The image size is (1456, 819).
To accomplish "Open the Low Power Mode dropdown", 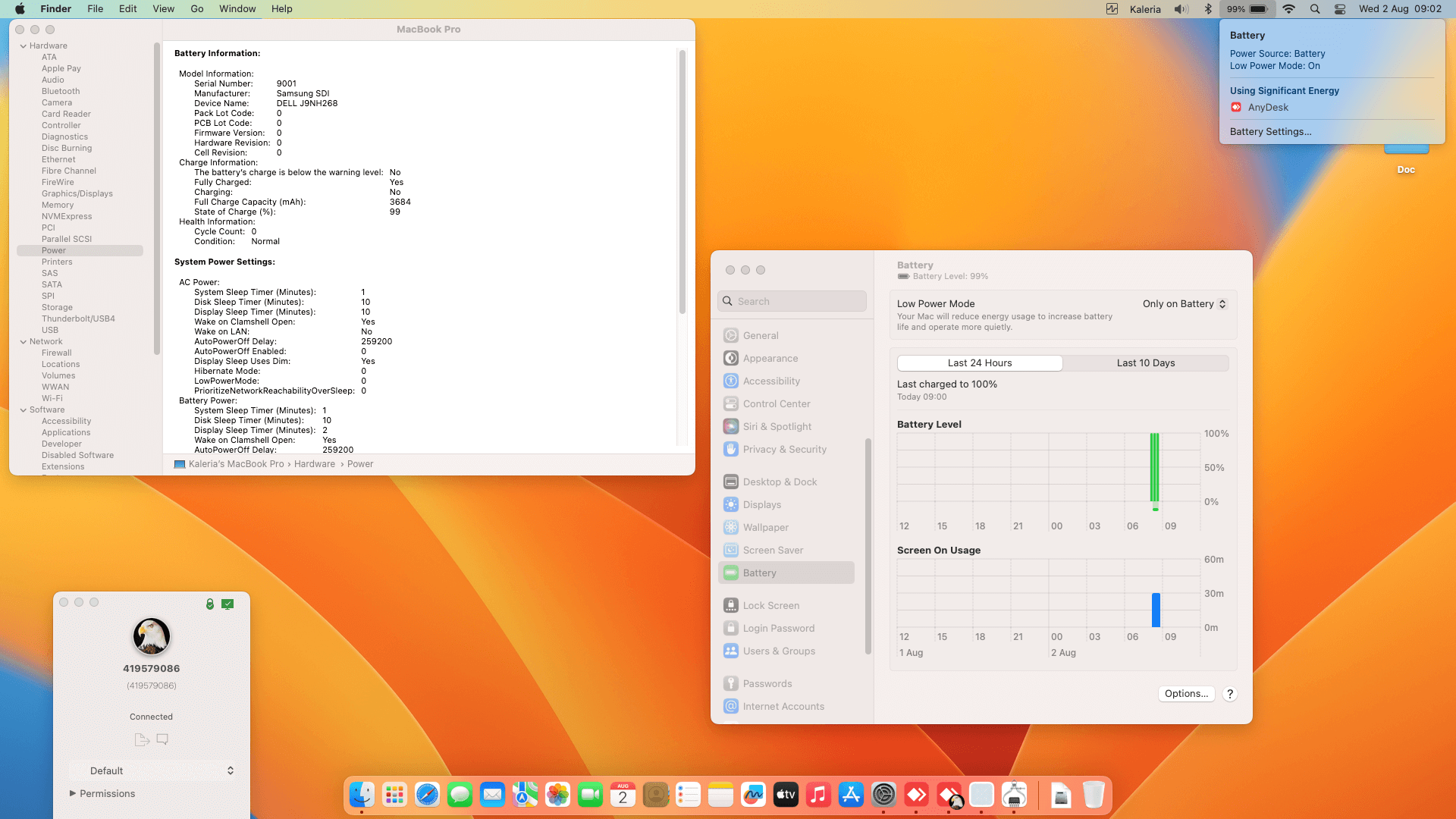I will 1185,304.
